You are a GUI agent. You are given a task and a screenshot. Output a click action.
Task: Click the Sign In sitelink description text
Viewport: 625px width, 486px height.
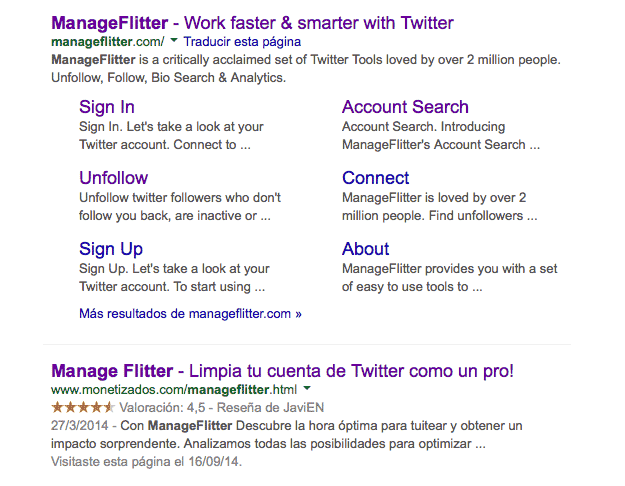[171, 136]
